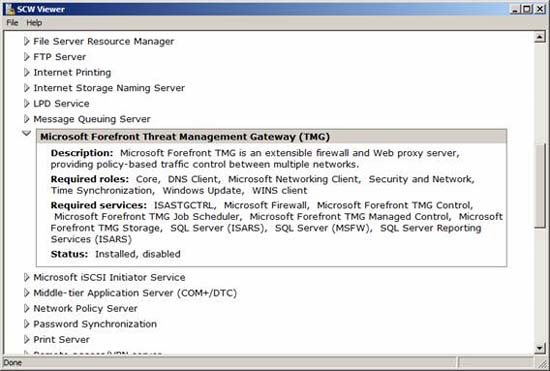Select the LPD Service label
550x371 pixels.
61,103
